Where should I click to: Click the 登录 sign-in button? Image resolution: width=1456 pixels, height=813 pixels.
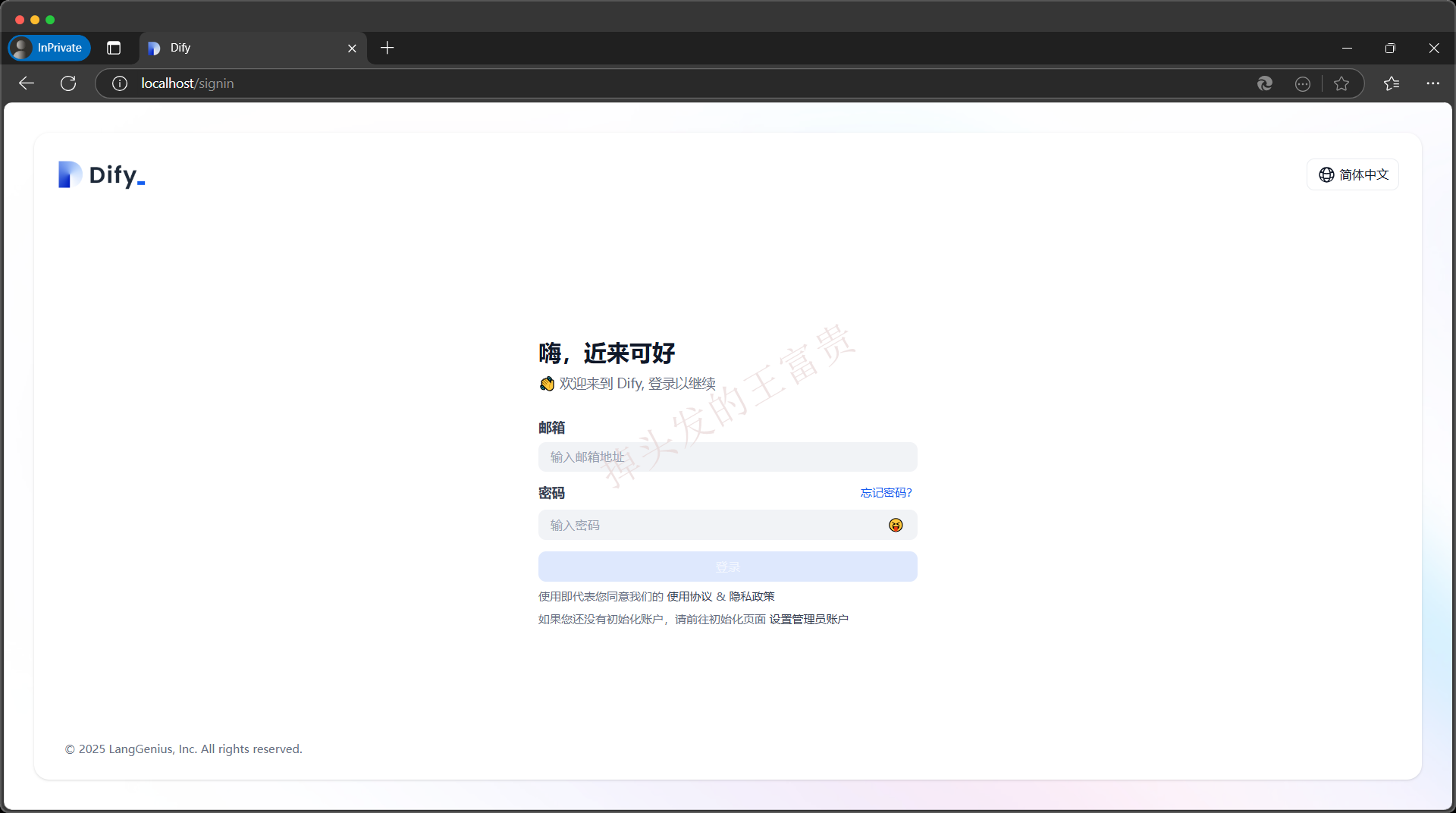(727, 567)
